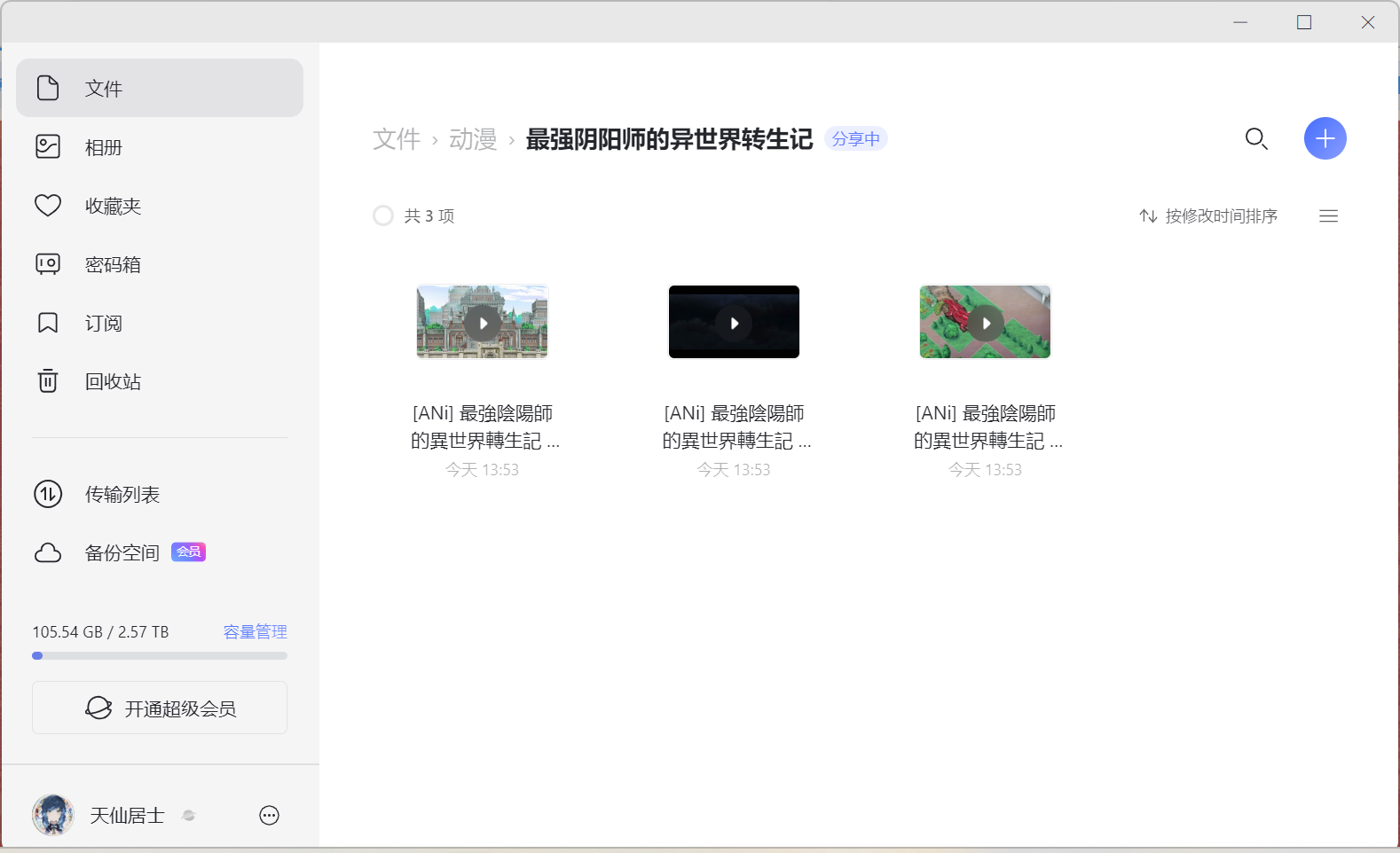Open the 文件 section in sidebar
1400x853 pixels.
(x=160, y=88)
